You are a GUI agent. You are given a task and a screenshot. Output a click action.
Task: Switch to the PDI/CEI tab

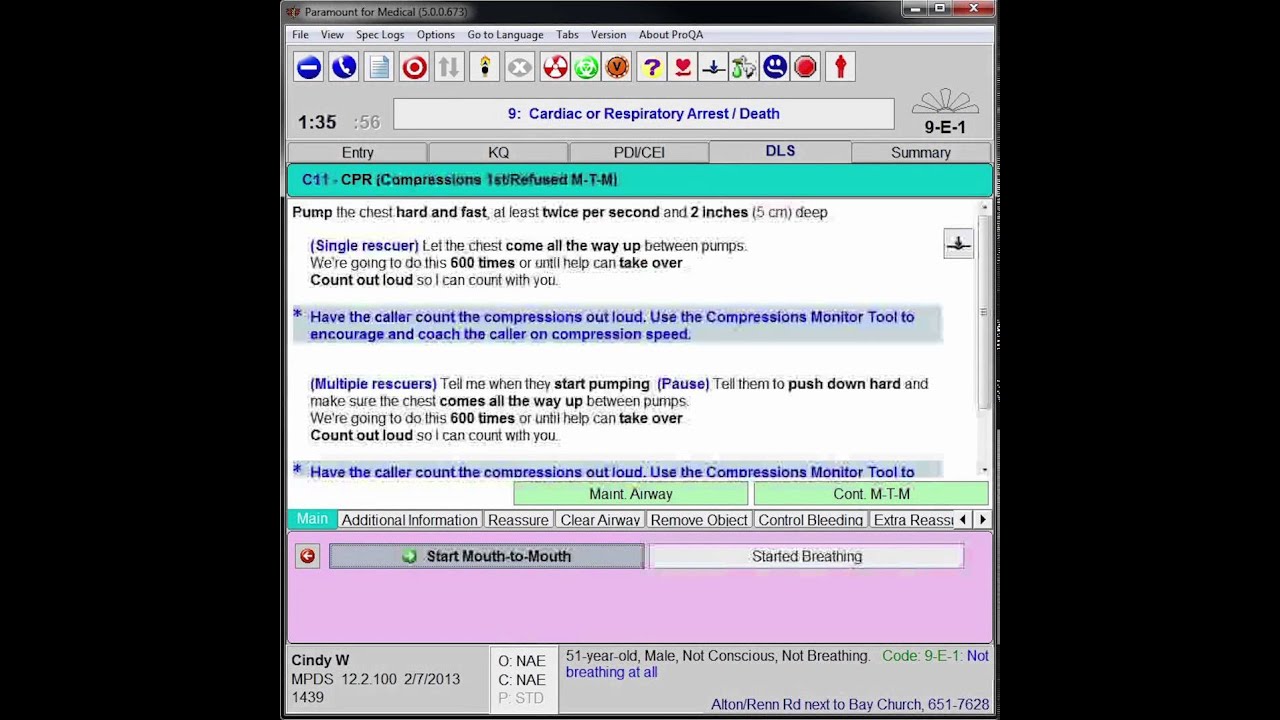(x=639, y=152)
